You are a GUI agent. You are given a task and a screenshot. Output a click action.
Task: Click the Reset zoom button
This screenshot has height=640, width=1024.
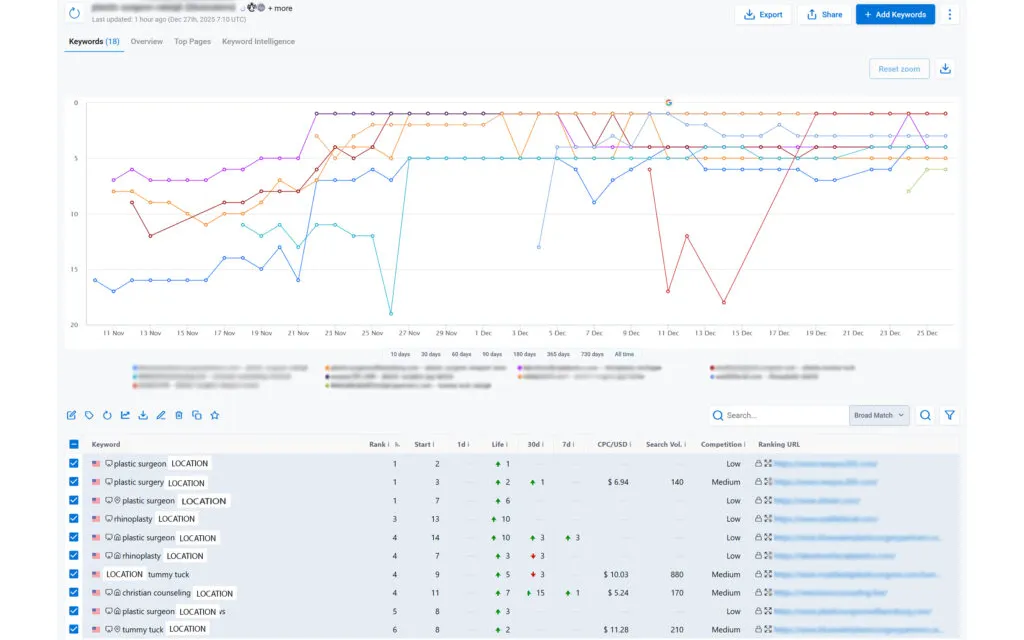[x=899, y=69]
